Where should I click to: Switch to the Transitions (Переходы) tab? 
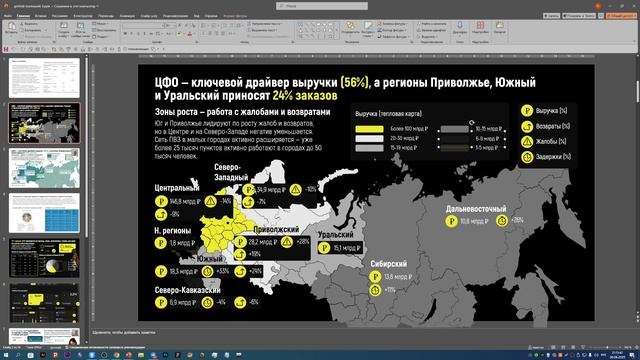pos(106,16)
